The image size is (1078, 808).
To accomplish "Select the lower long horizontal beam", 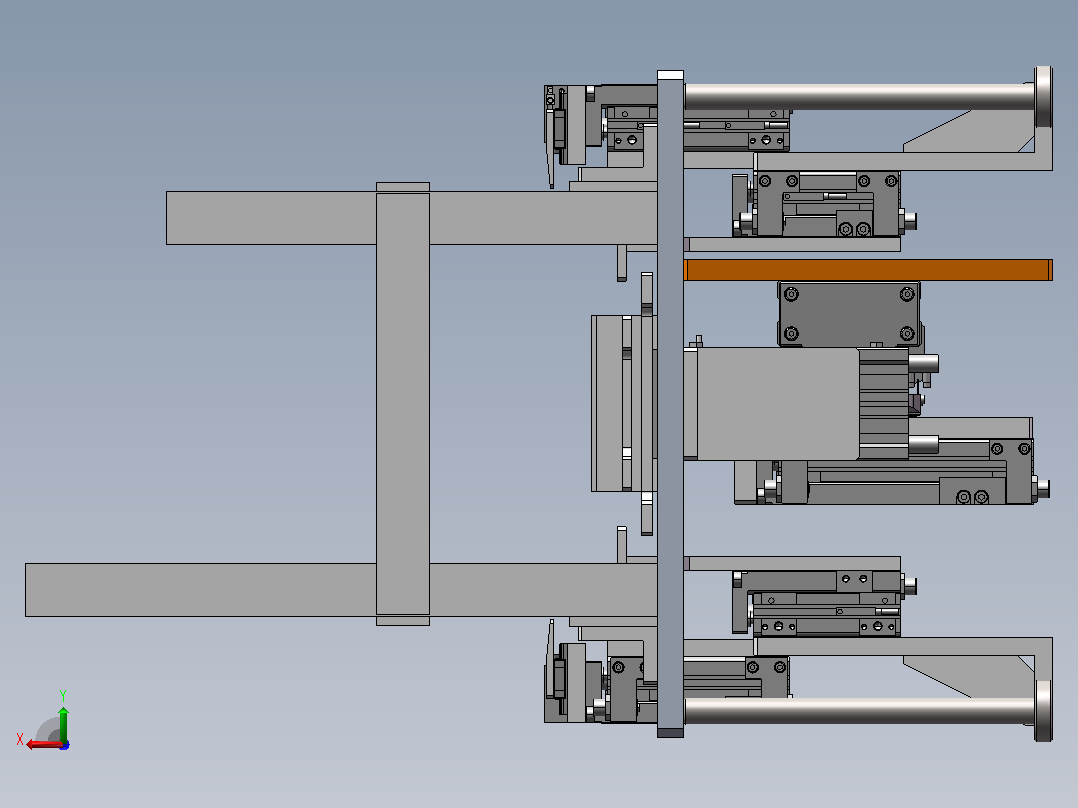I will click(341, 590).
